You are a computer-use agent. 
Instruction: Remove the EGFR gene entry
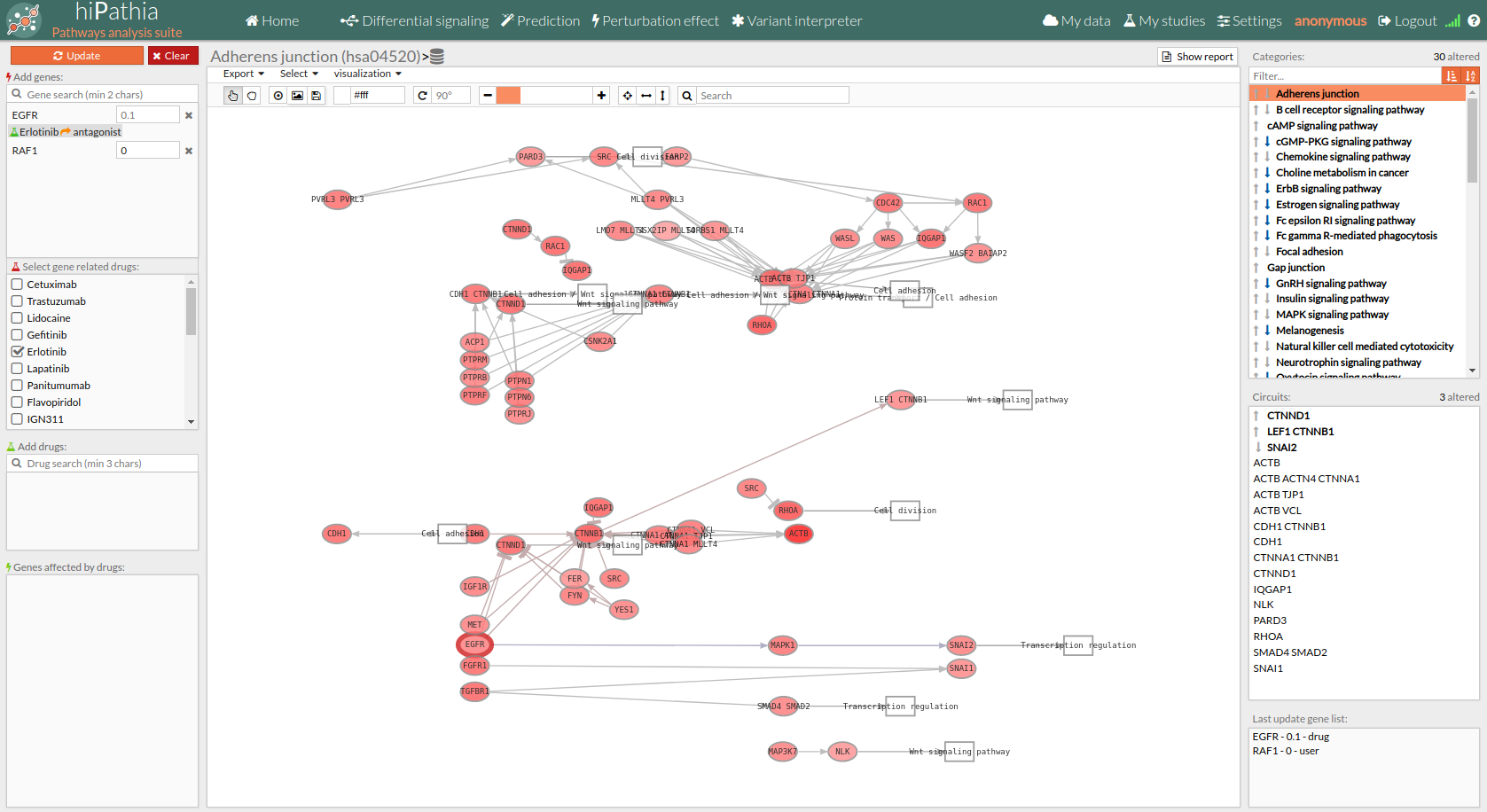pos(188,115)
